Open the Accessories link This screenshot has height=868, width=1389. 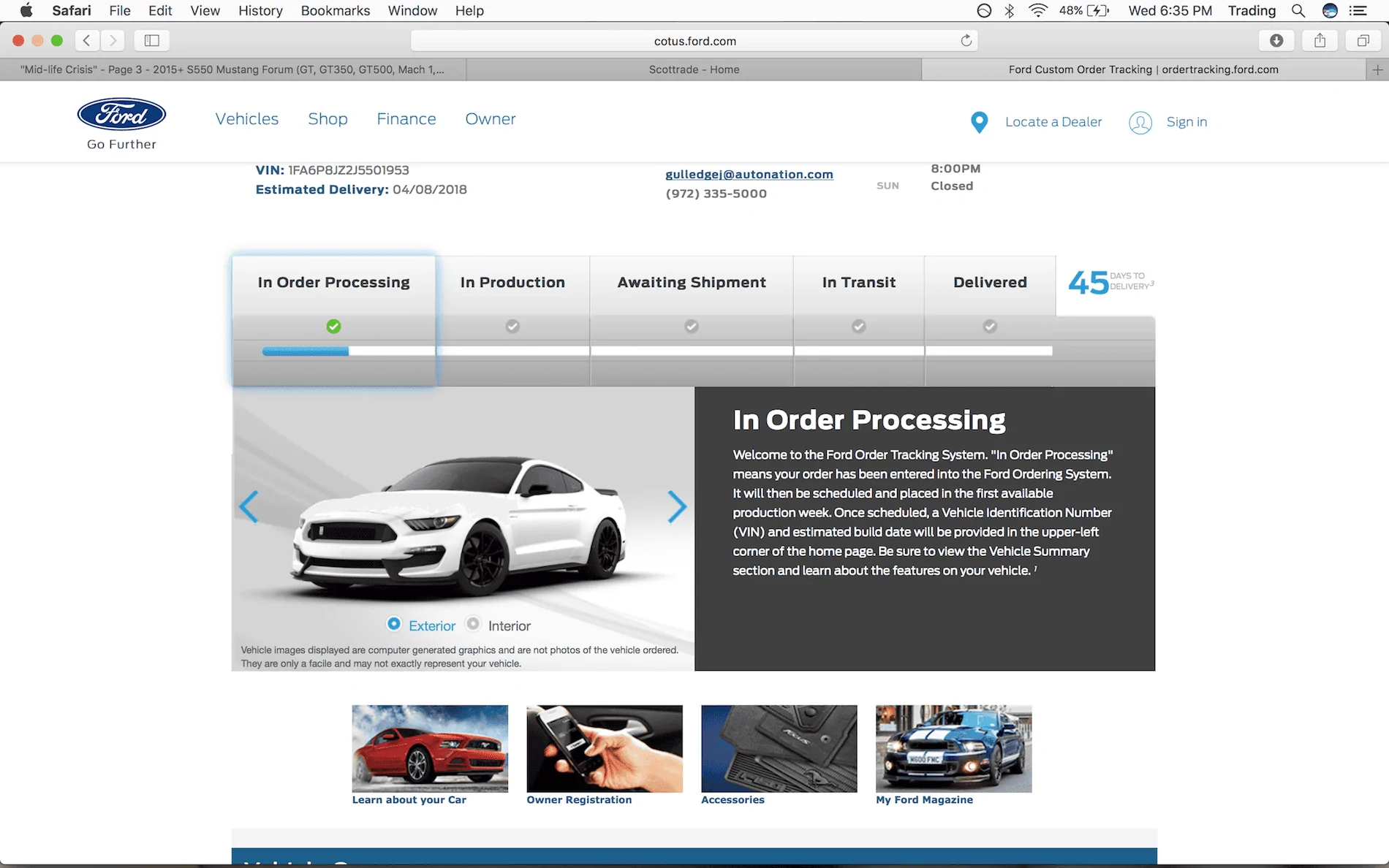pos(733,800)
